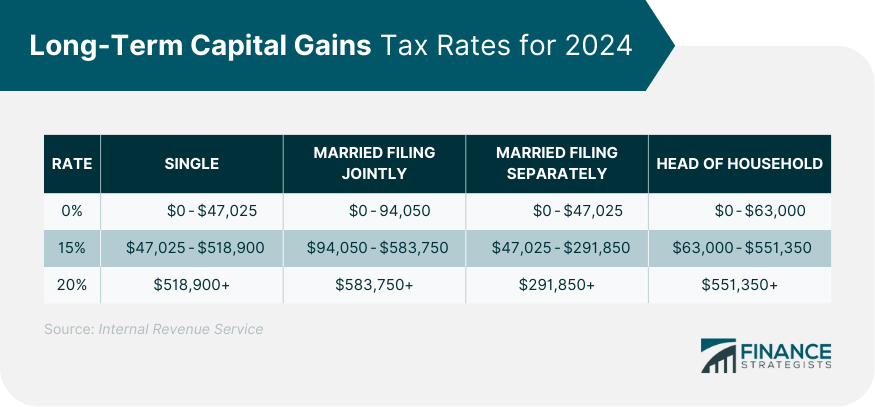The height and width of the screenshot is (407, 875).
Task: Click the $63,000 - $551,350 cell
Action: coord(741,247)
